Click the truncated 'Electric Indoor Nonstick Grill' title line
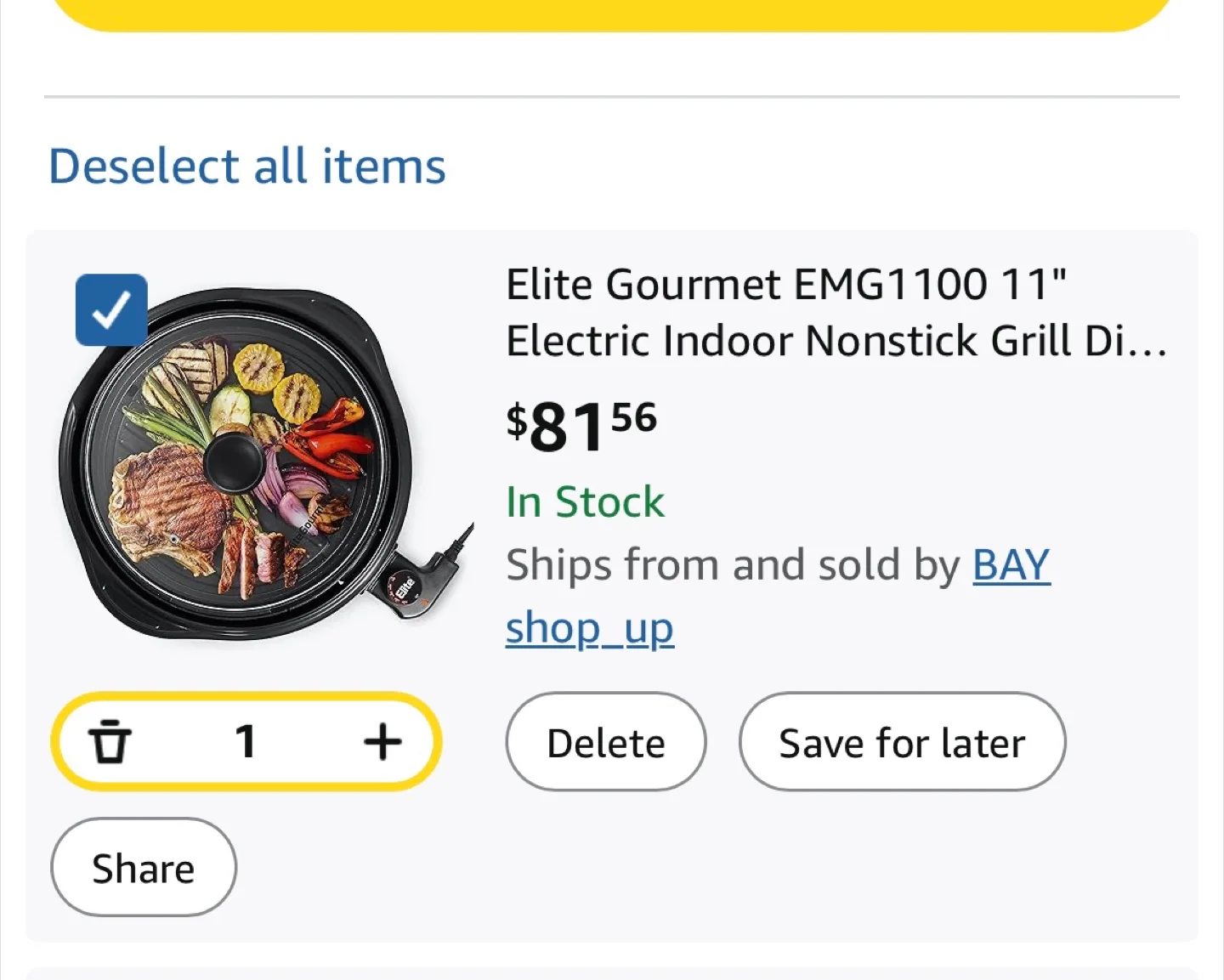 pos(836,342)
